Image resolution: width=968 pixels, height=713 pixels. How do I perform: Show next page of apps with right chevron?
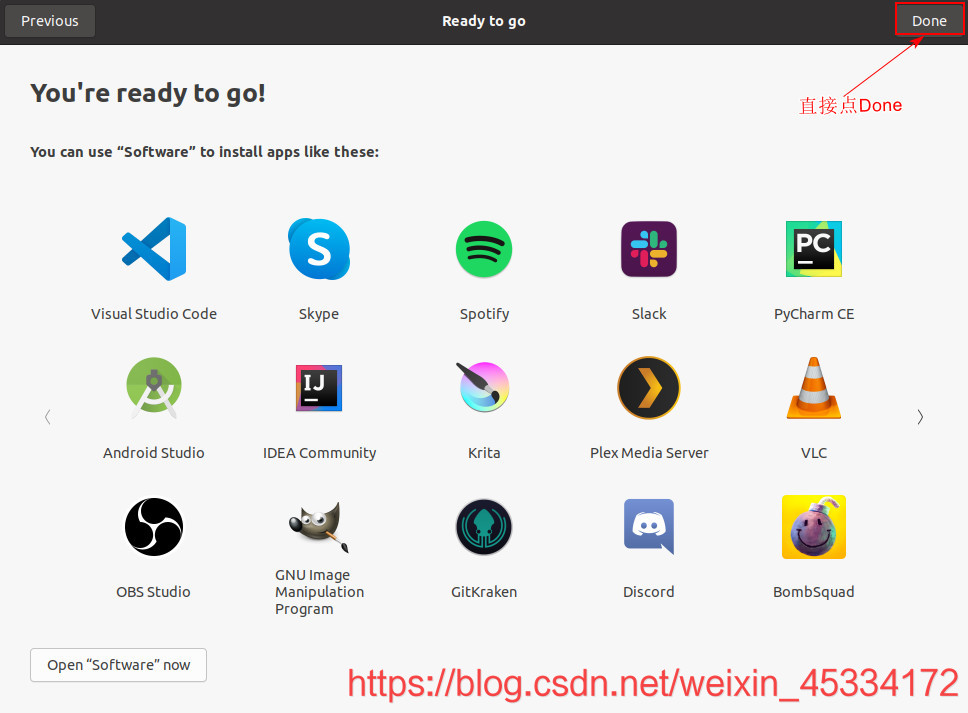(x=920, y=417)
